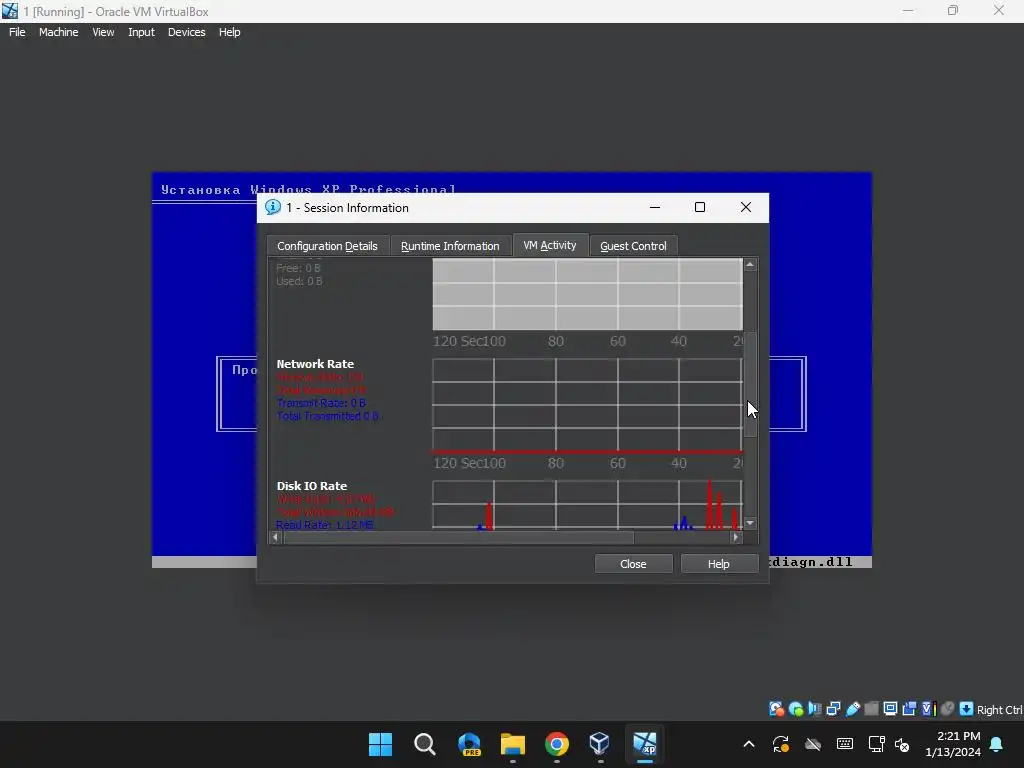The width and height of the screenshot is (1024, 768).
Task: Click the CPU virtualization indicator in status bar
Action: click(x=928, y=709)
